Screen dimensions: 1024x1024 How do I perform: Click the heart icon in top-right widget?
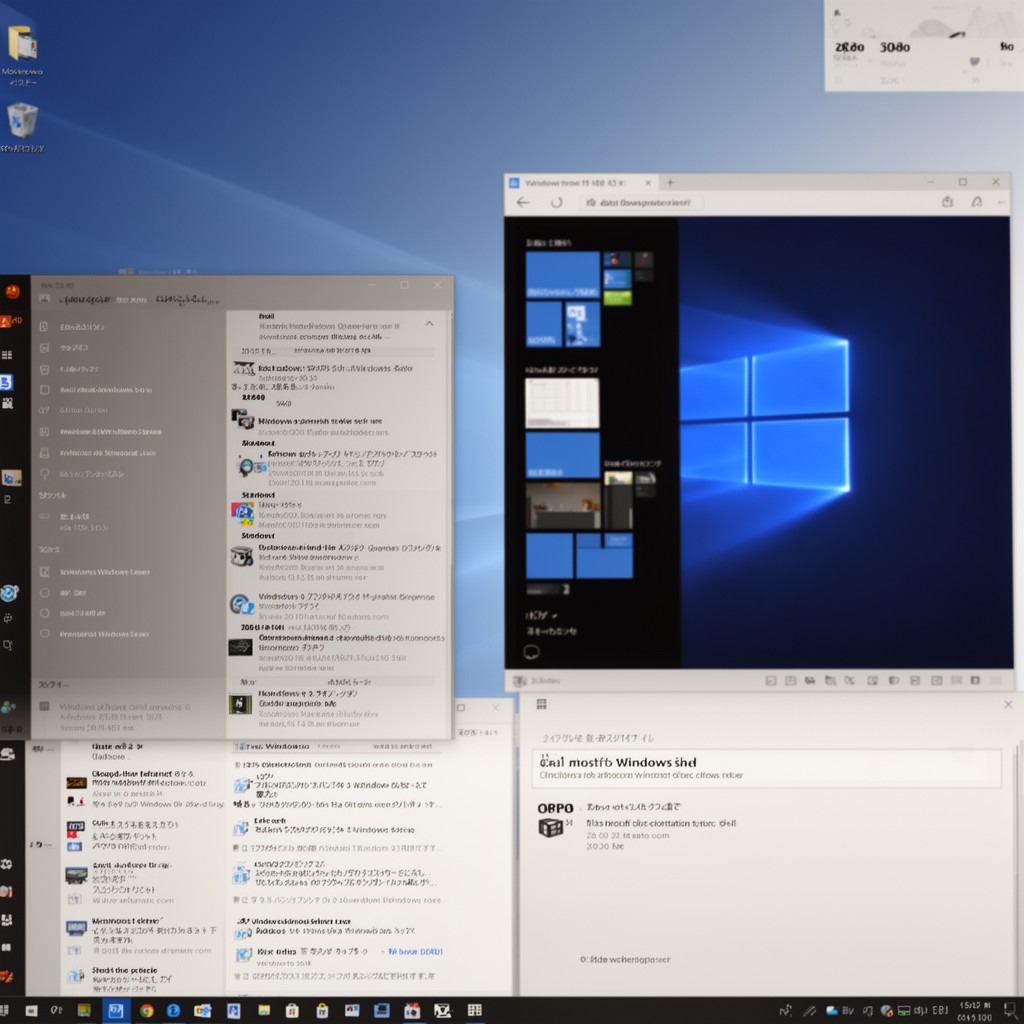point(974,62)
